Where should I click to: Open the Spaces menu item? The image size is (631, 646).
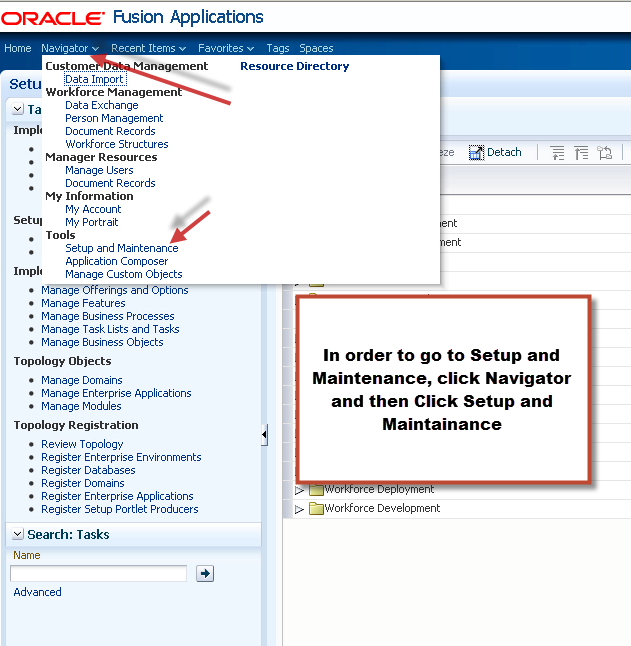click(x=316, y=48)
